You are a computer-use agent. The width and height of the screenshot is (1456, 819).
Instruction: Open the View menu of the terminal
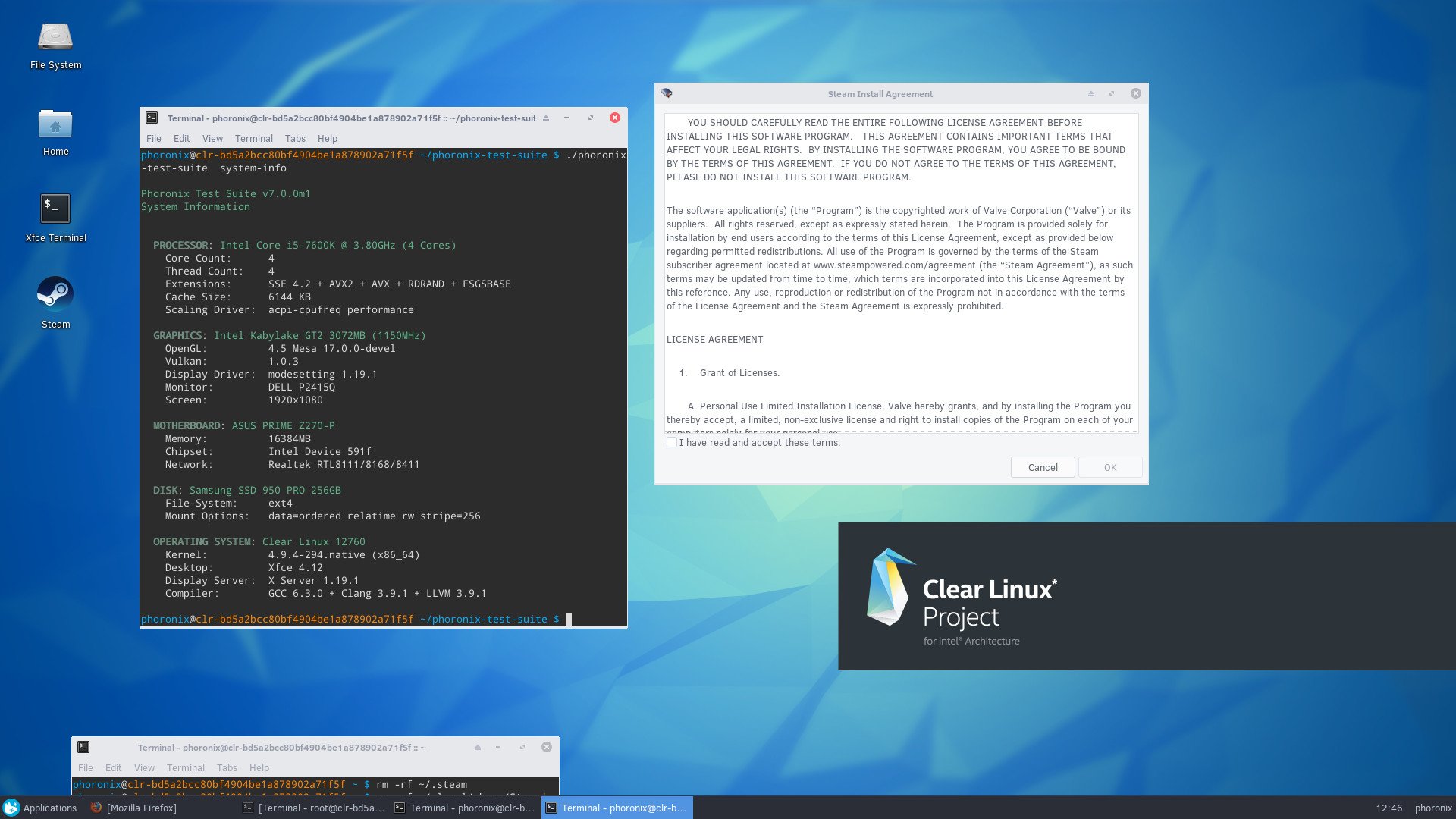pyautogui.click(x=212, y=138)
